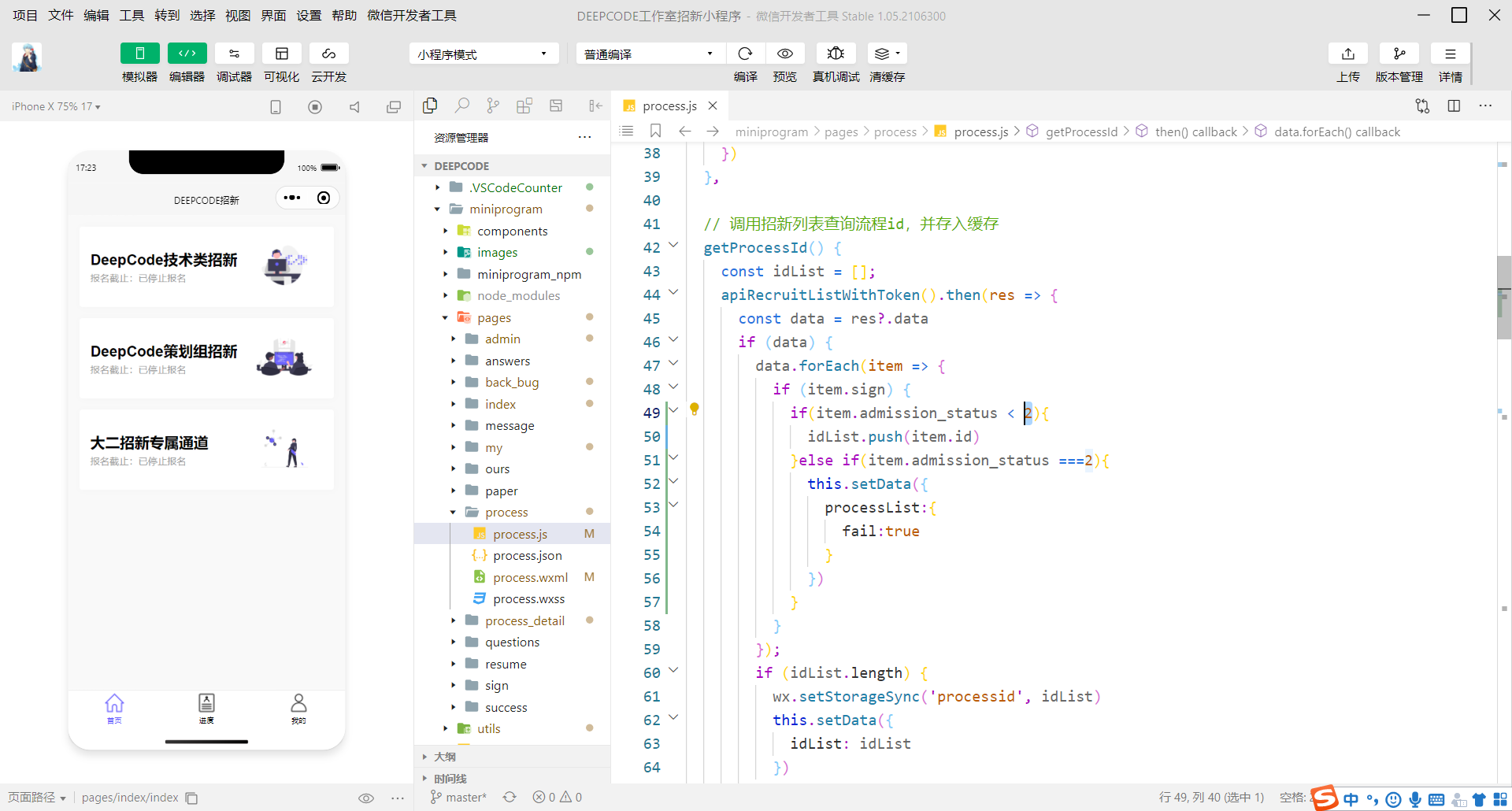
Task: Split the editor right
Action: [1454, 106]
